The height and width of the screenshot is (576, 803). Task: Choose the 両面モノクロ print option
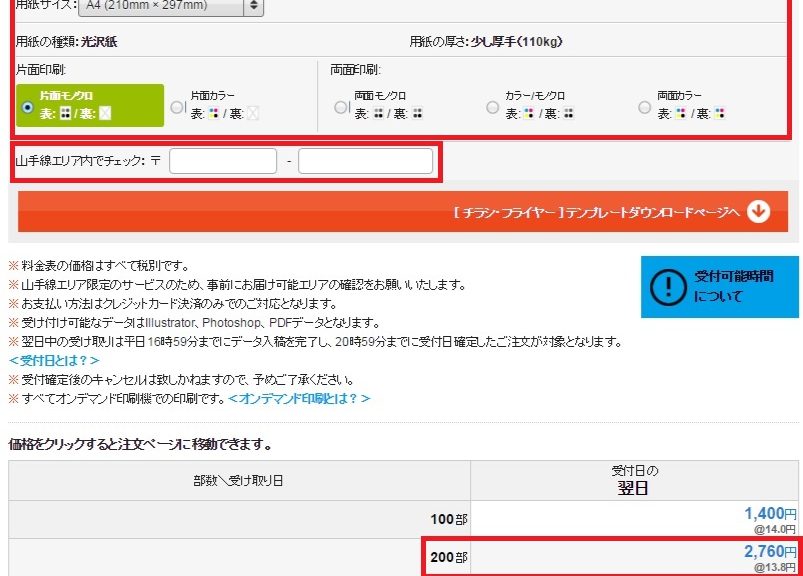pyautogui.click(x=341, y=107)
